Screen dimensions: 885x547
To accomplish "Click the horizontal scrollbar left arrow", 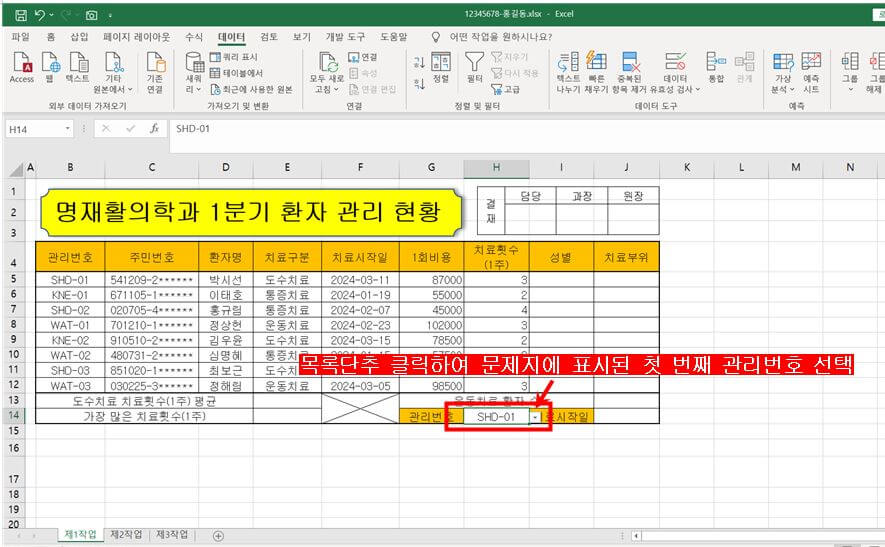I will pos(636,536).
